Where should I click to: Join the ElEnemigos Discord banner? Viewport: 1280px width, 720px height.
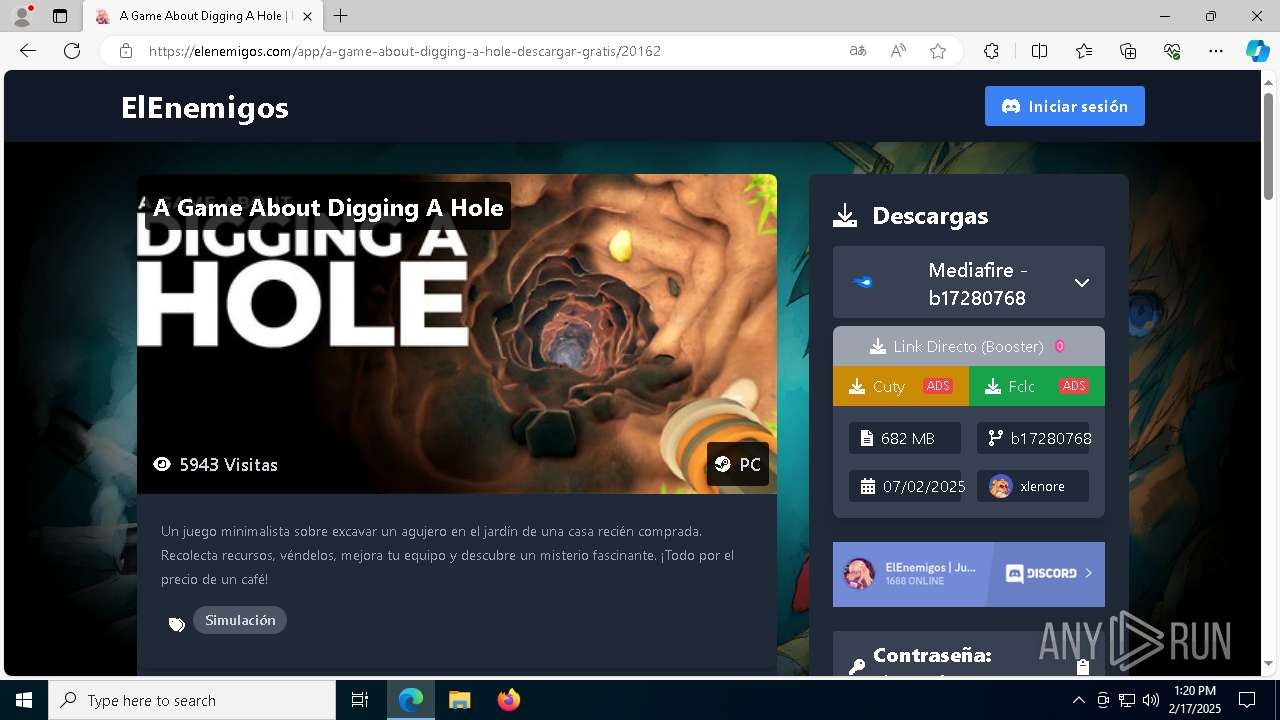[969, 574]
